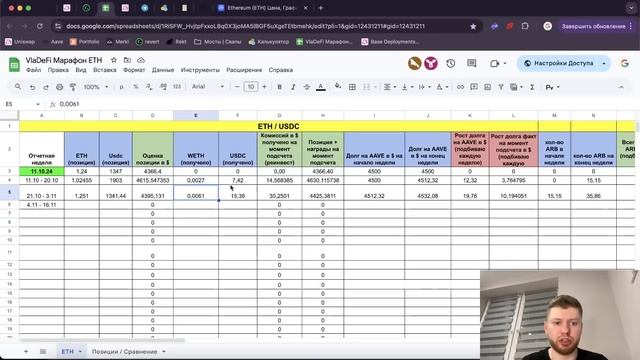Image resolution: width=640 pixels, height=360 pixels.
Task: Open the Правка menu
Action: pyautogui.click(x=58, y=70)
